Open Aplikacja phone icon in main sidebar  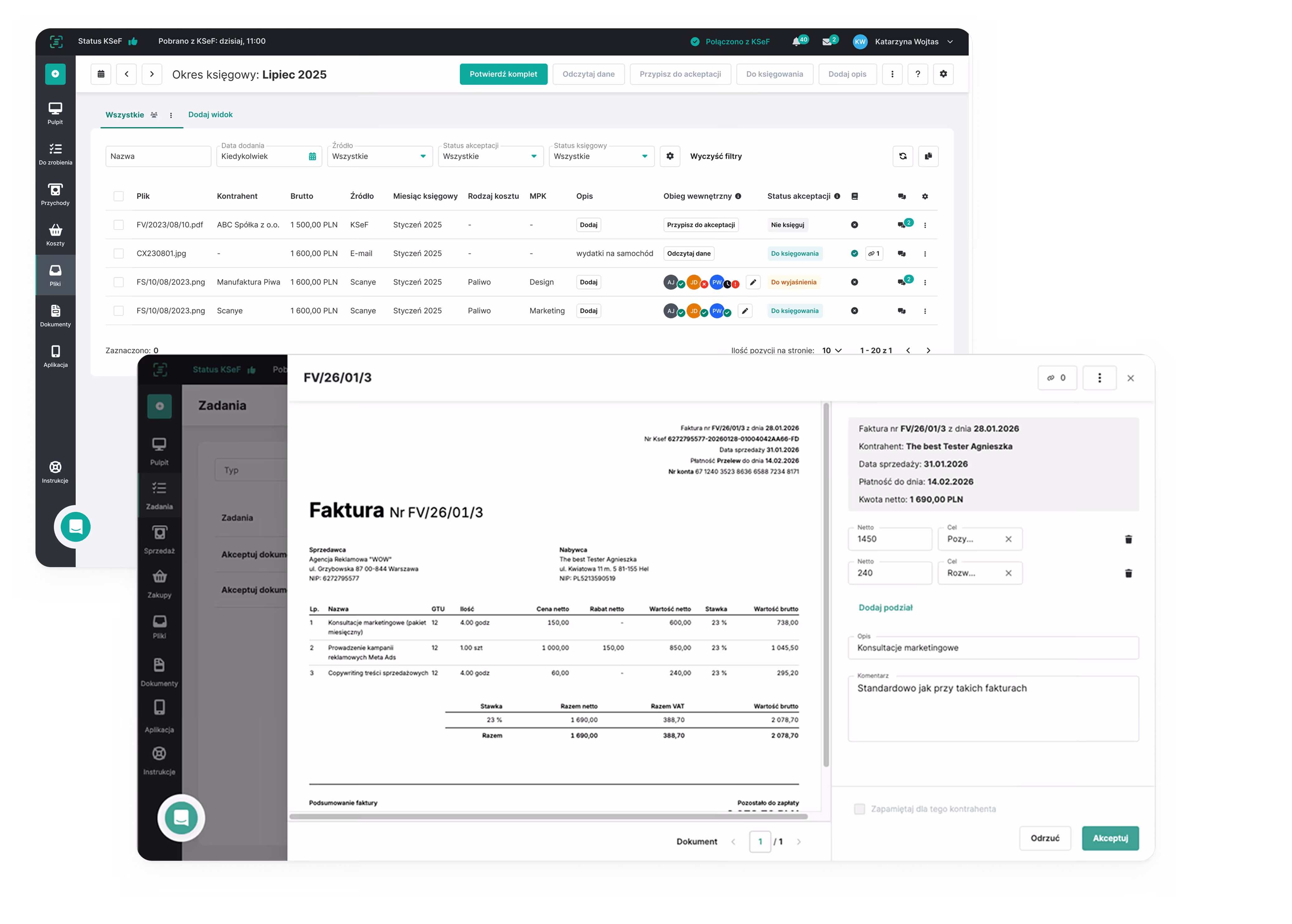point(55,356)
